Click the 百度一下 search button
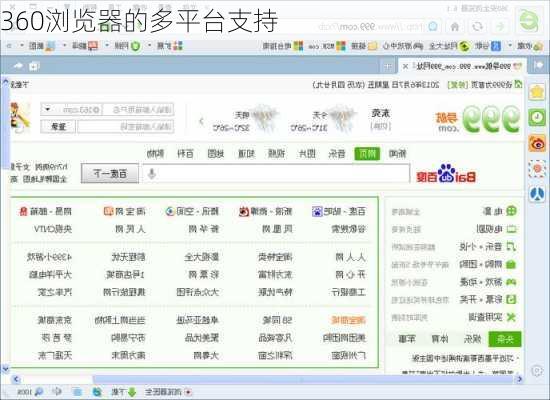The image size is (550, 400). tap(110, 173)
